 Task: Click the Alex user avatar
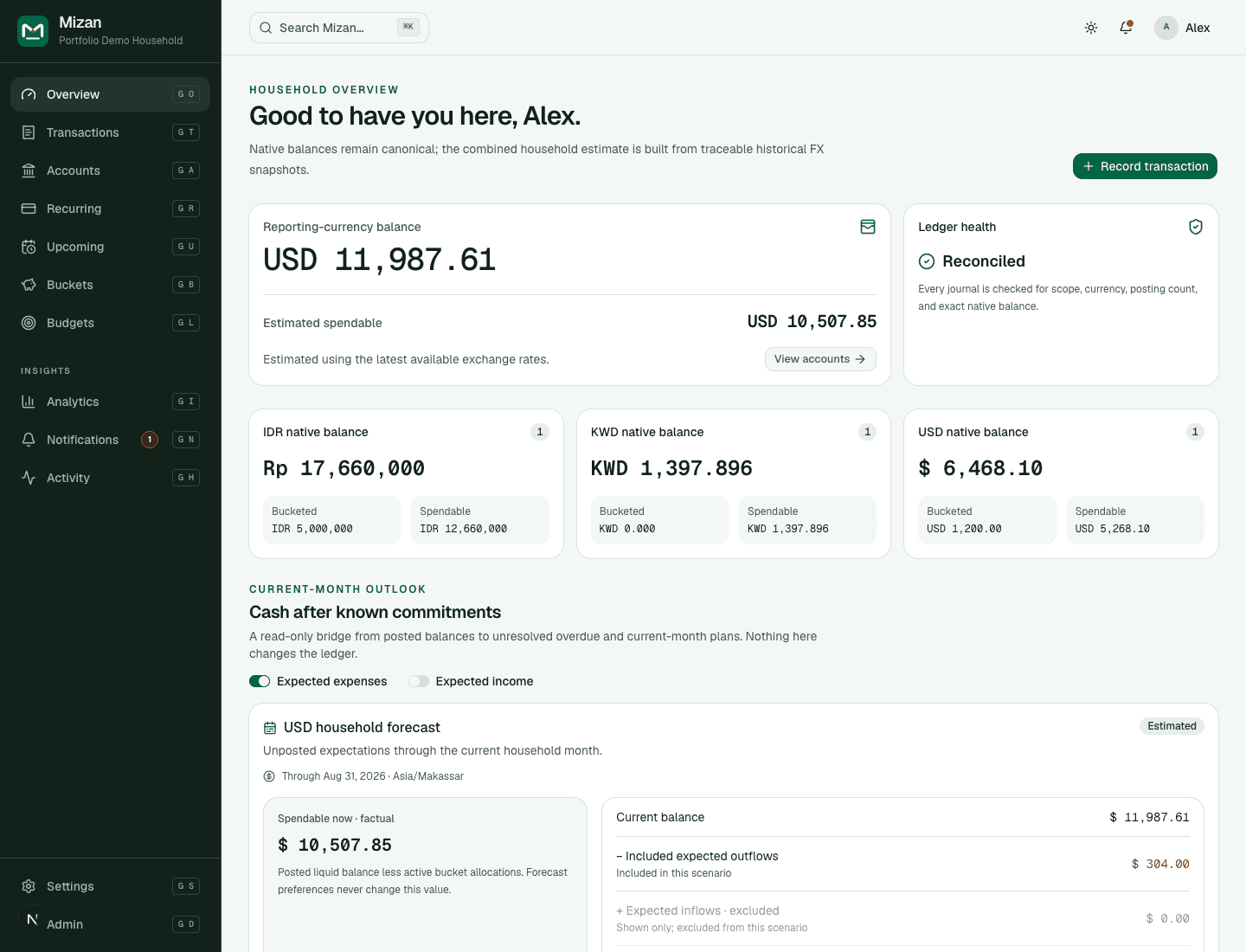(x=1166, y=28)
